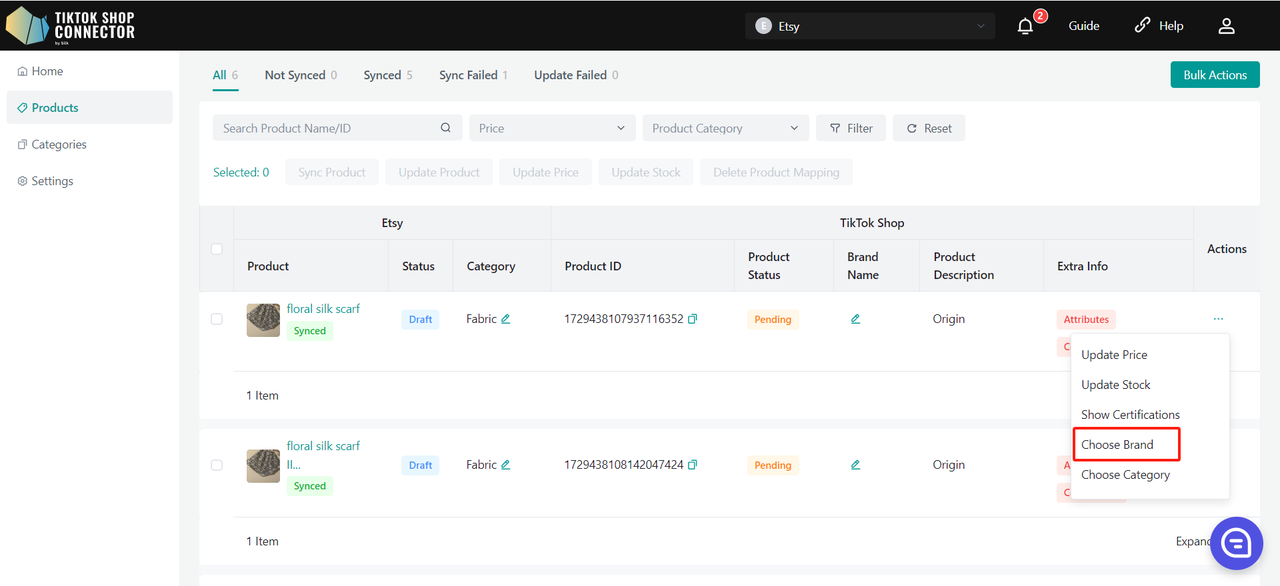The image size is (1280, 586).
Task: Click Delete Product Mapping button
Action: tap(776, 172)
